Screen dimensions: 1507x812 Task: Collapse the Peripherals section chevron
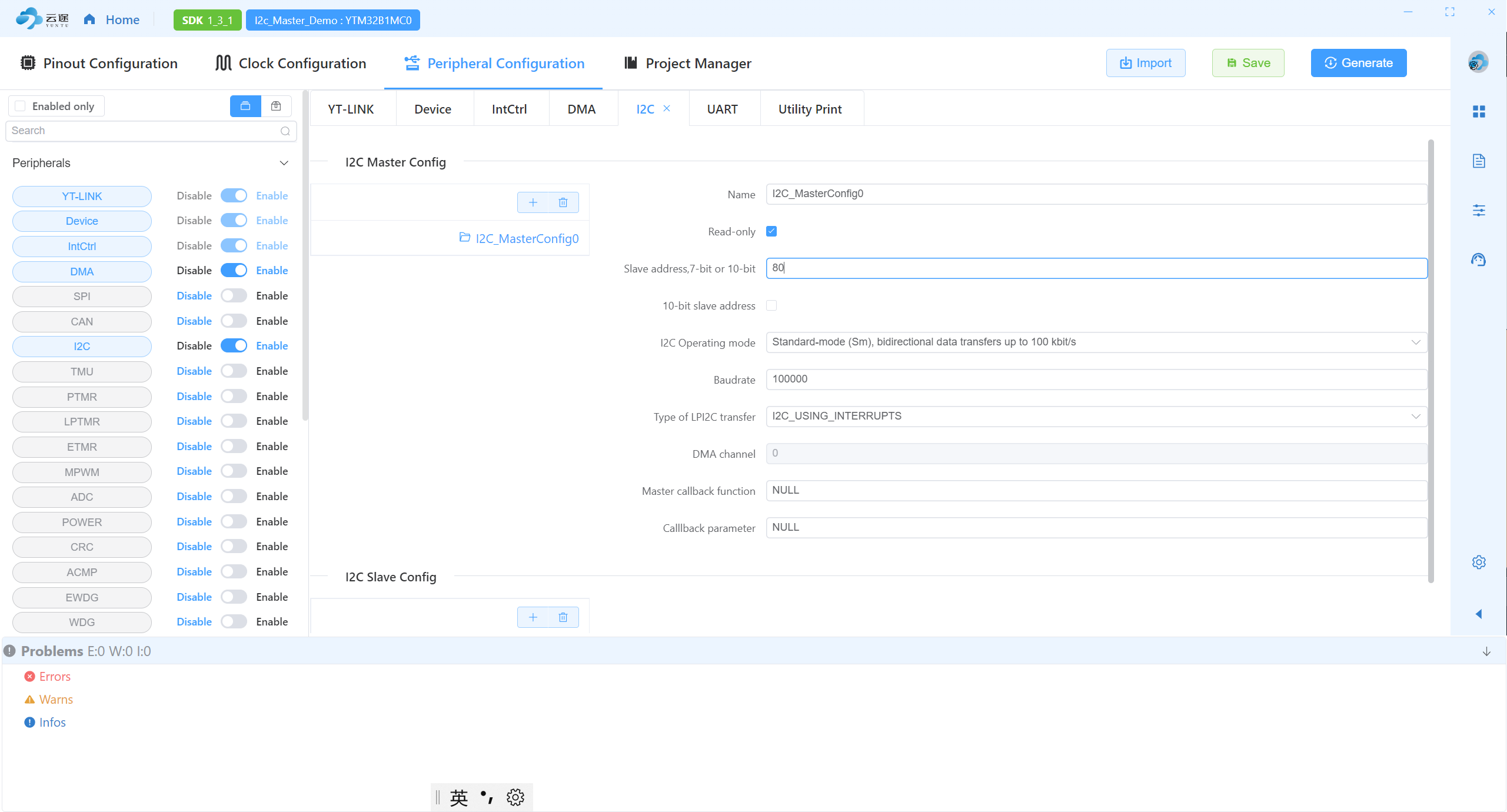(284, 163)
